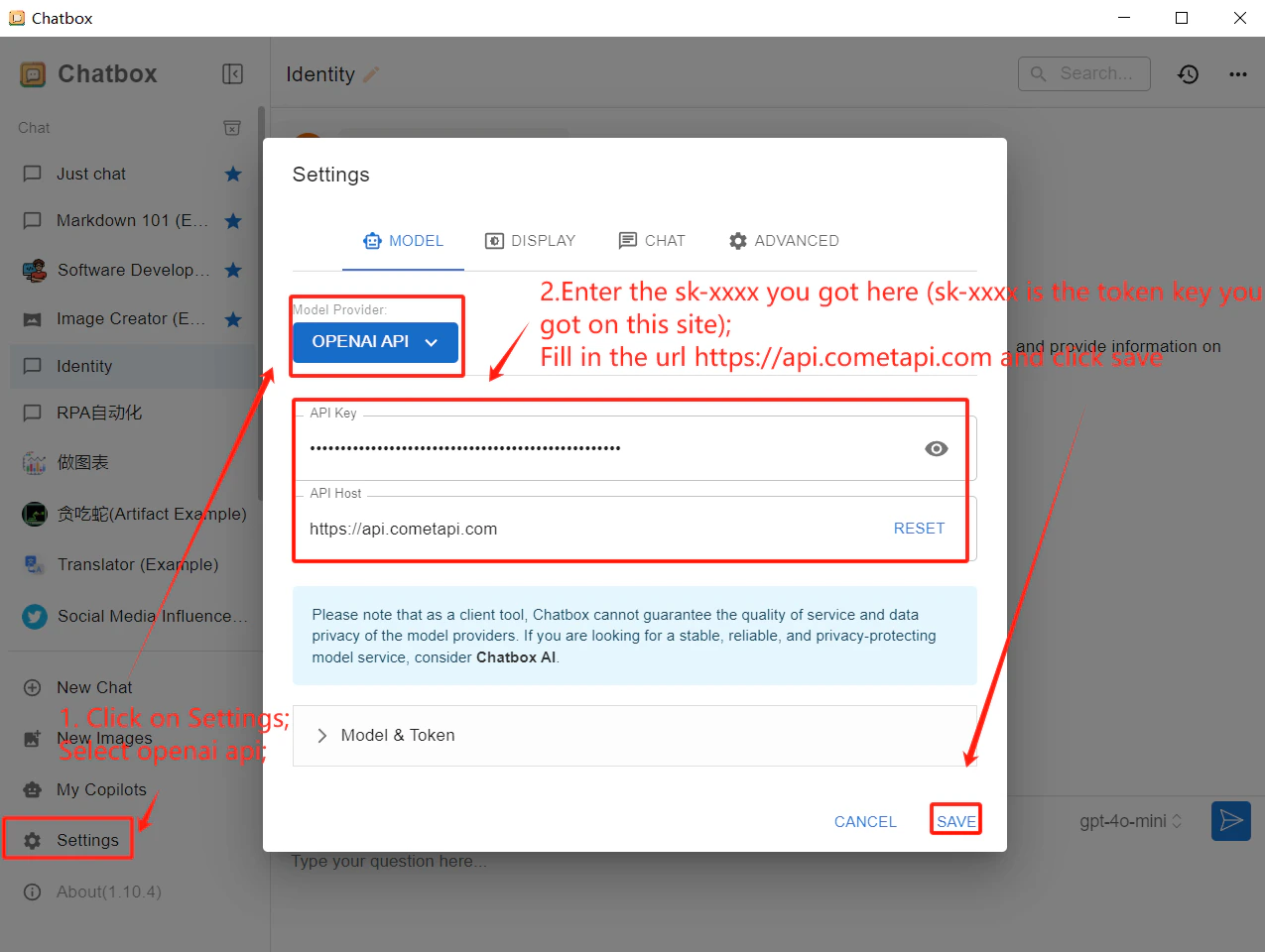Open a New Chat from the sidebar
1265x952 pixels.
tap(94, 686)
